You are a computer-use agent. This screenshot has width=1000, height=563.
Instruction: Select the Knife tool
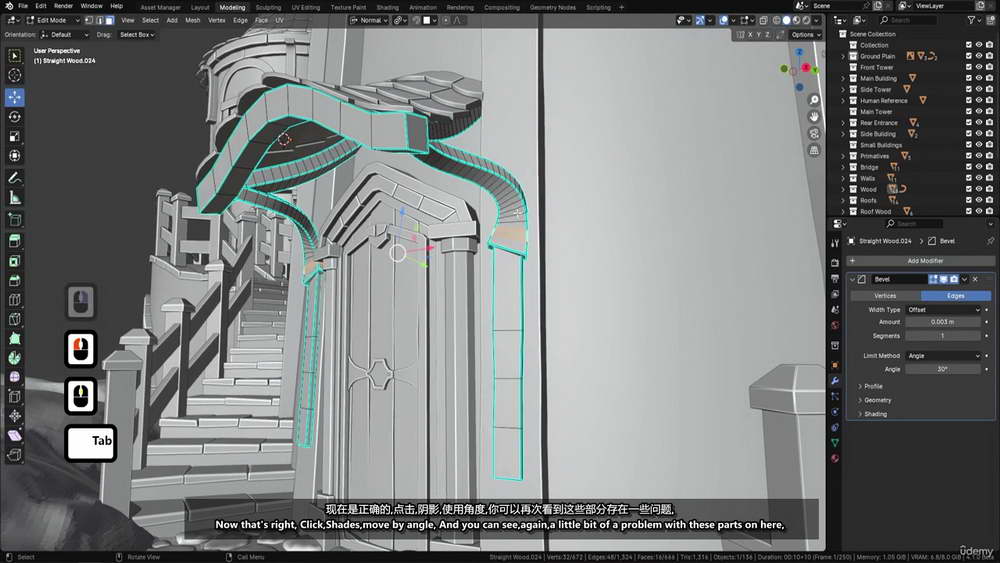pos(14,319)
